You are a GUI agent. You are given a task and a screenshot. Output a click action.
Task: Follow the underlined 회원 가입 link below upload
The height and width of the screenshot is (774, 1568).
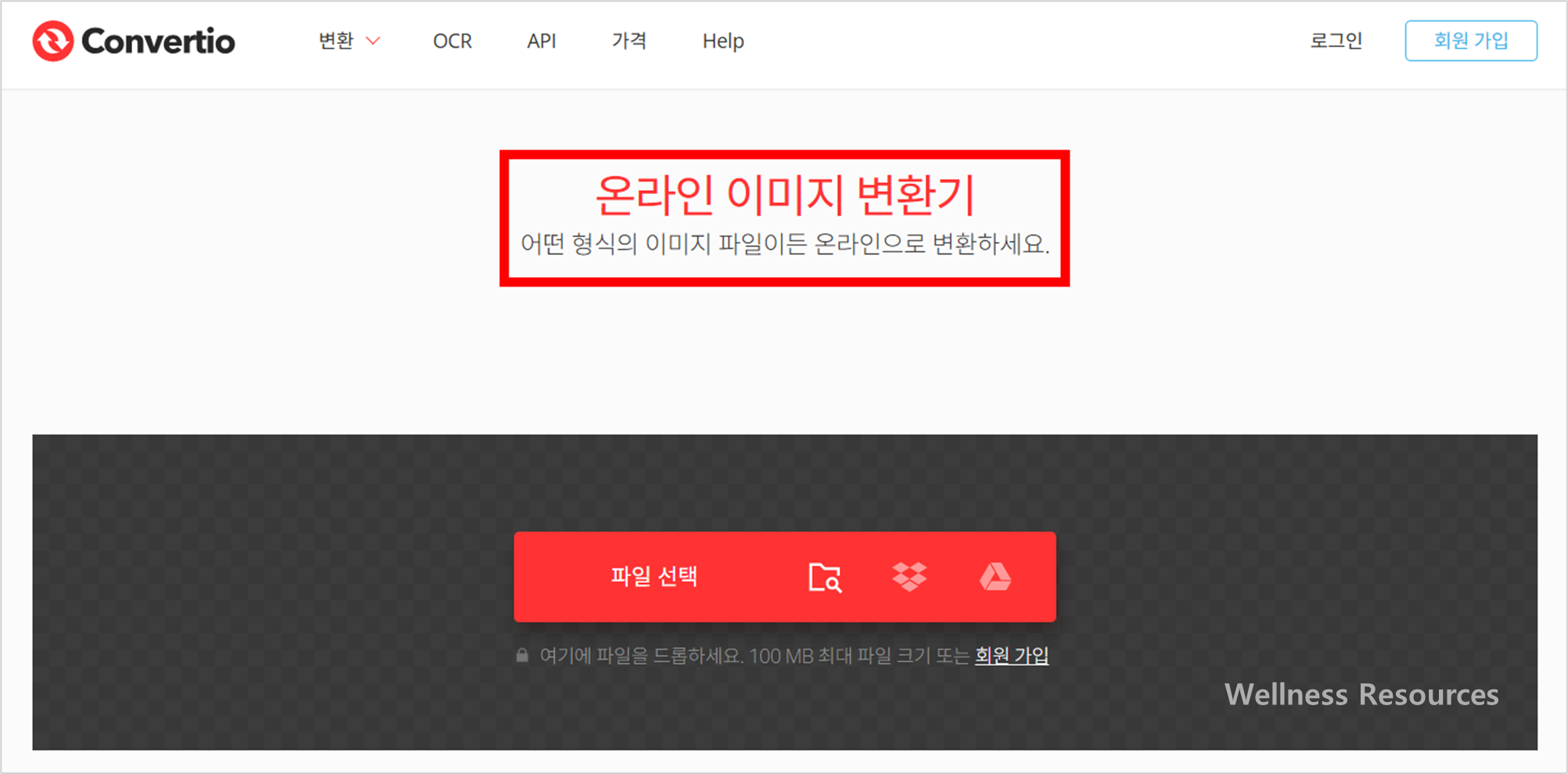[x=1012, y=655]
